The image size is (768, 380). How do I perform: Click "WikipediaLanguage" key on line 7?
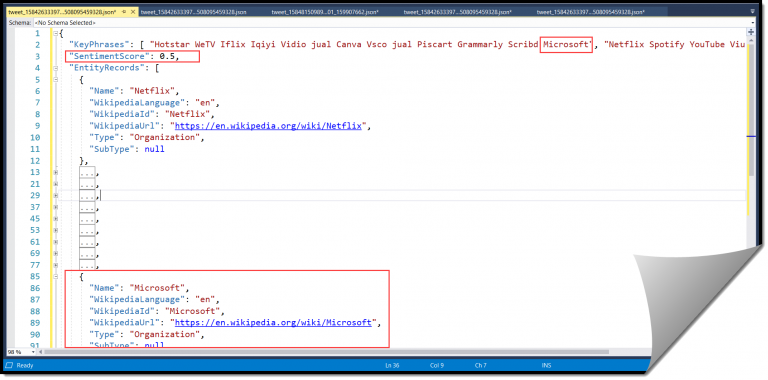pos(137,103)
